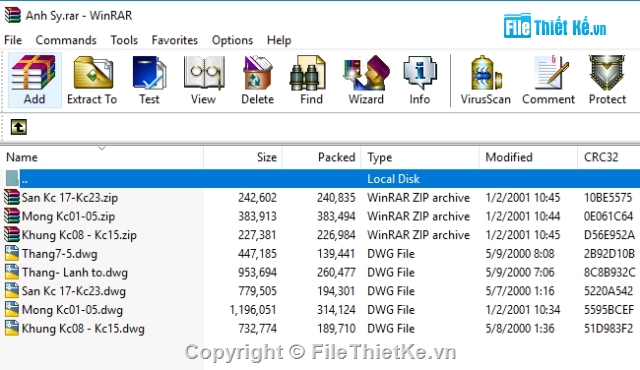Click the Add toolbar icon
The height and width of the screenshot is (370, 640).
coord(34,80)
